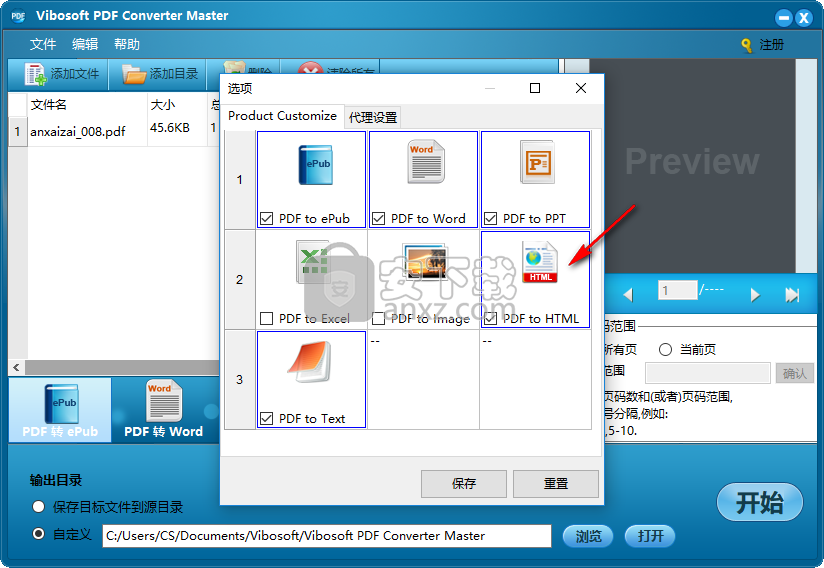Screen dimensions: 824x568
Task: Click row header 2 in options grid
Action: tap(240, 280)
